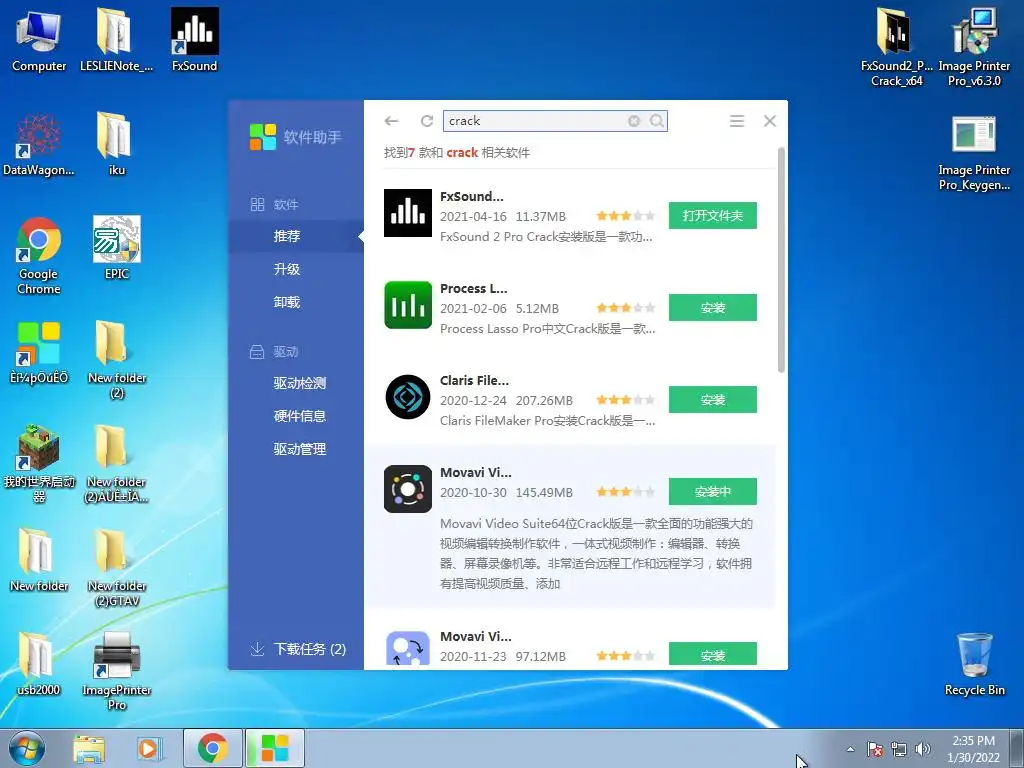Select the DataWagon desktop shortcut

[39, 144]
